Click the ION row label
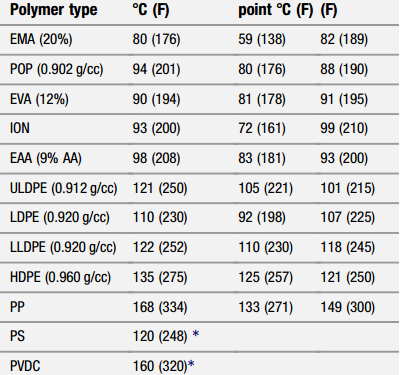The width and height of the screenshot is (400, 375). 20,128
